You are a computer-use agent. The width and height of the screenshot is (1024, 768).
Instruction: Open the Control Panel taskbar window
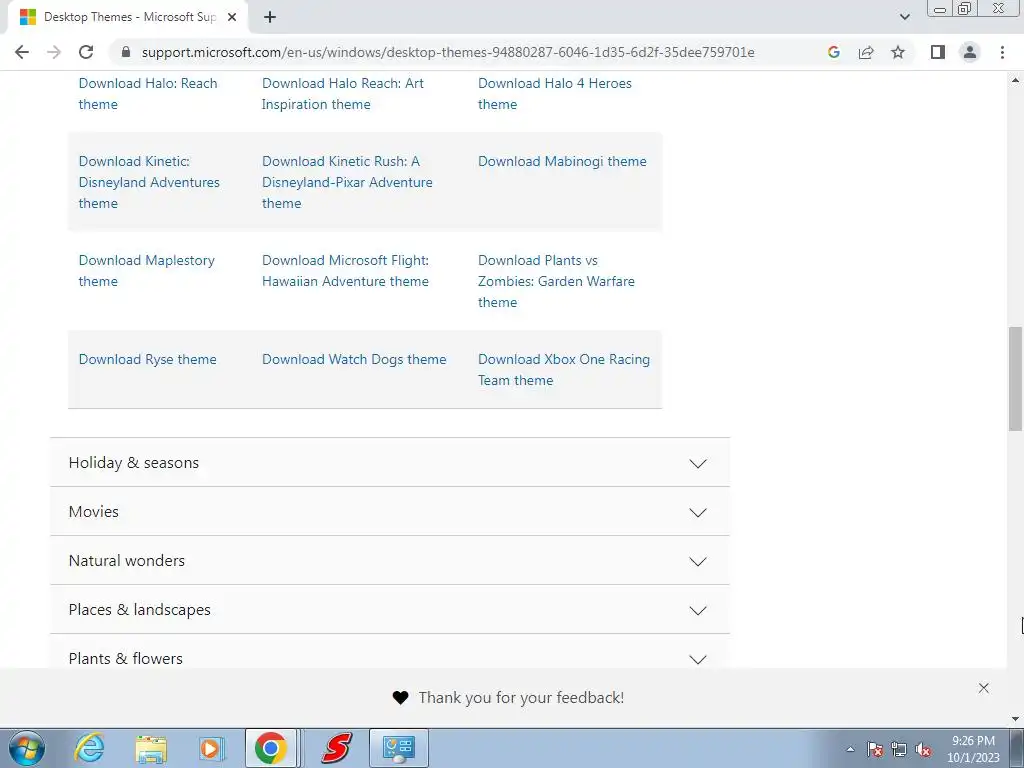(399, 748)
